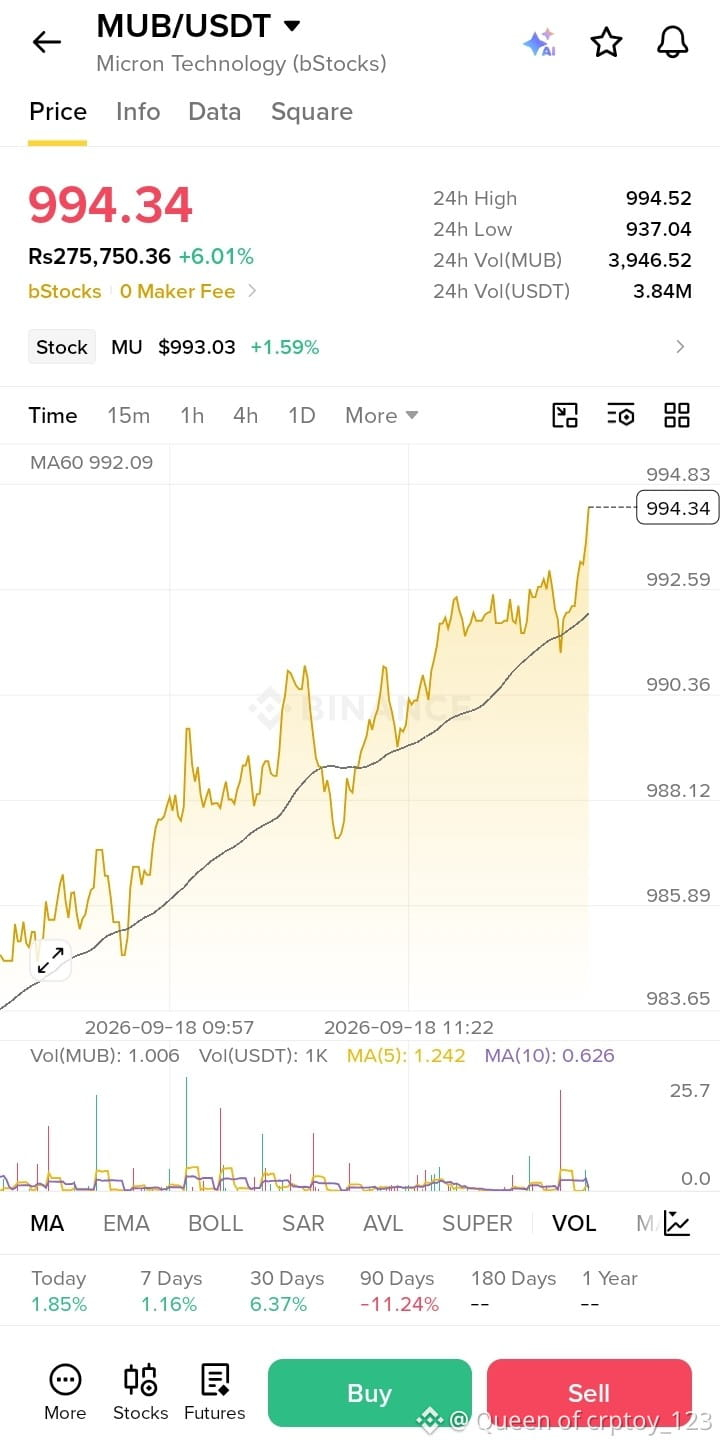Viewport: 720px width, 1446px height.
Task: Open the AI sparkle assistant icon
Action: 539,42
